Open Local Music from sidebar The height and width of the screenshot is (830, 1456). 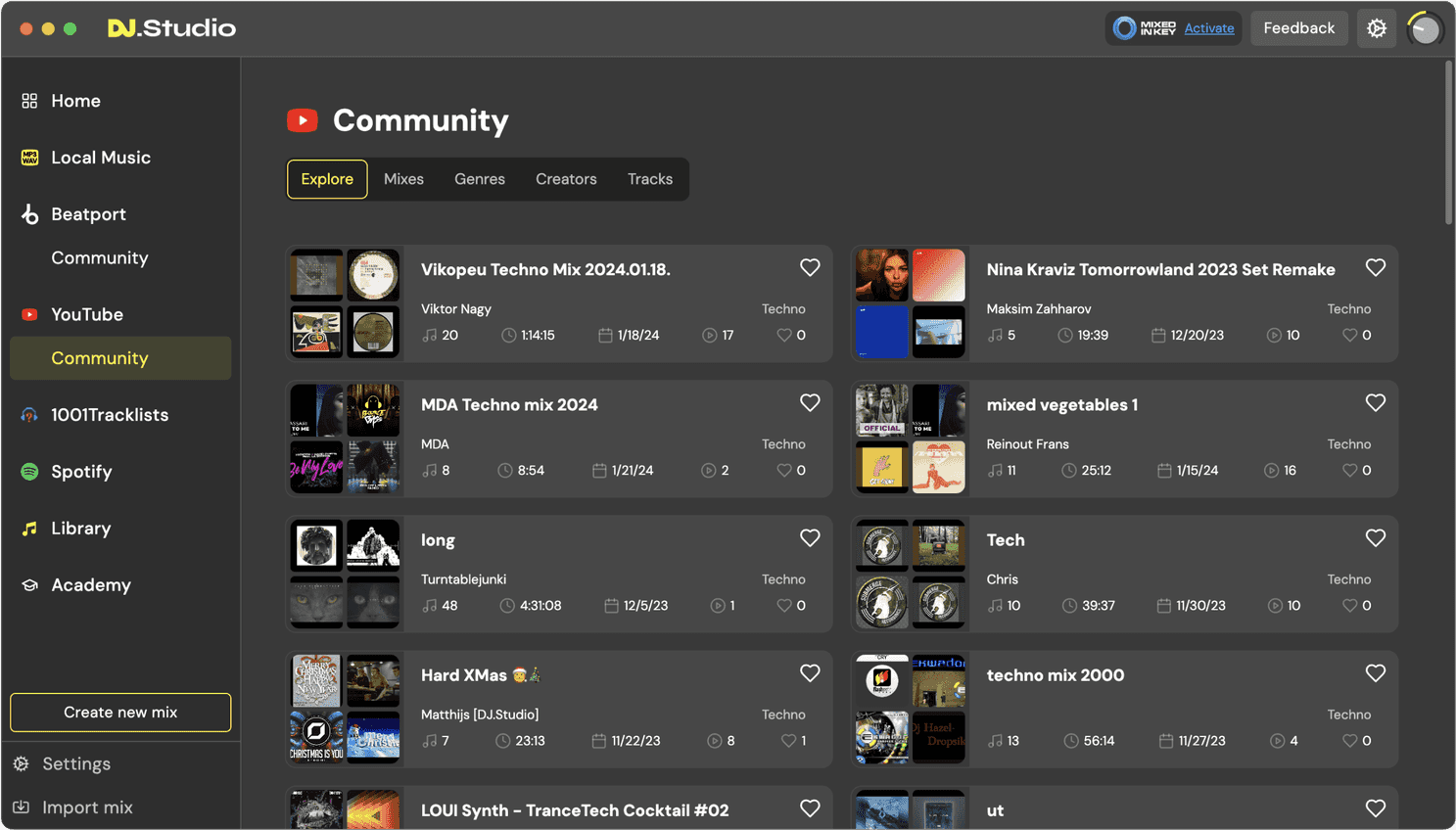[x=100, y=158]
